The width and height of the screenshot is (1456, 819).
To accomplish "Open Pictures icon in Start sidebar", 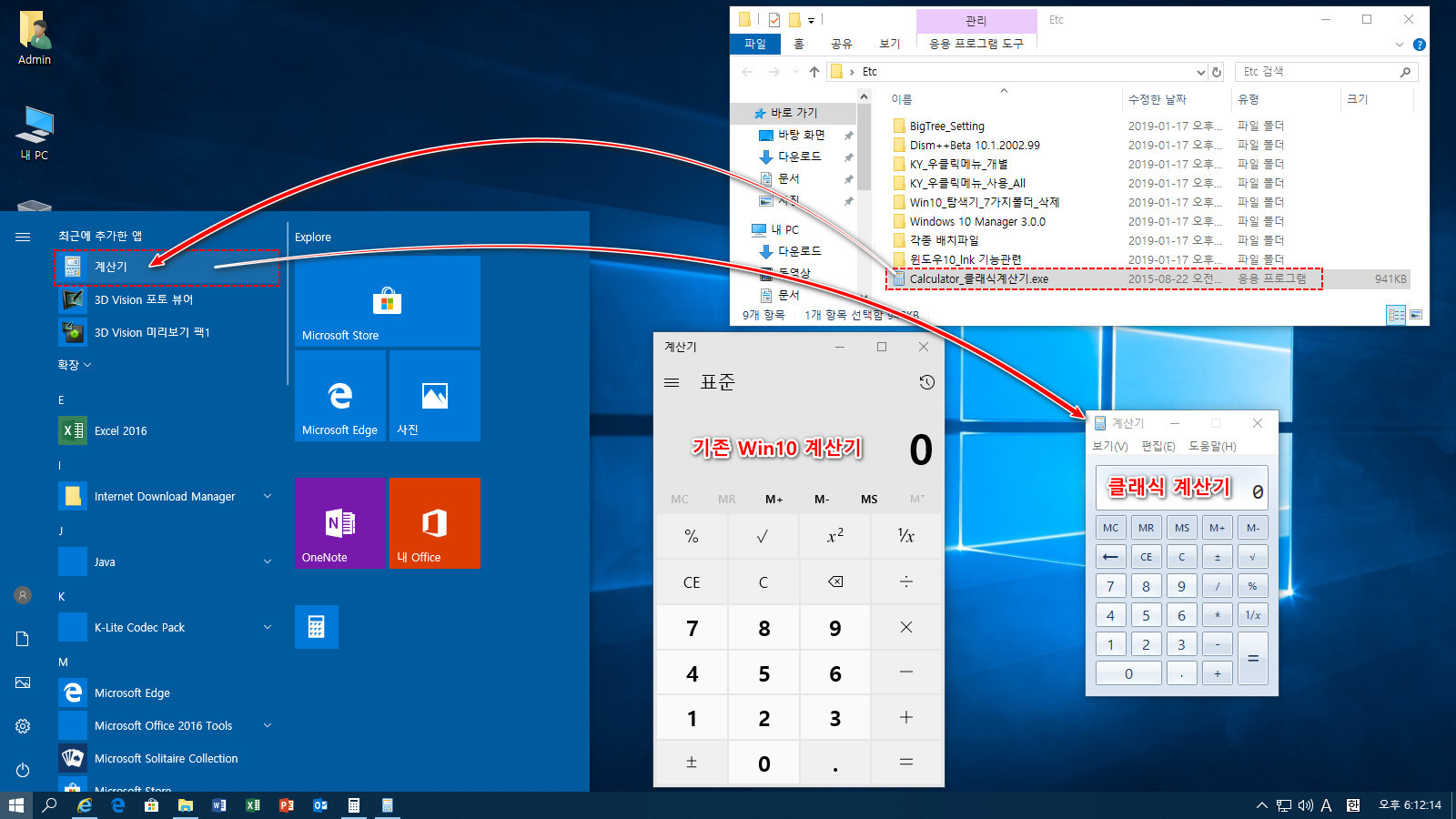I will 23,682.
